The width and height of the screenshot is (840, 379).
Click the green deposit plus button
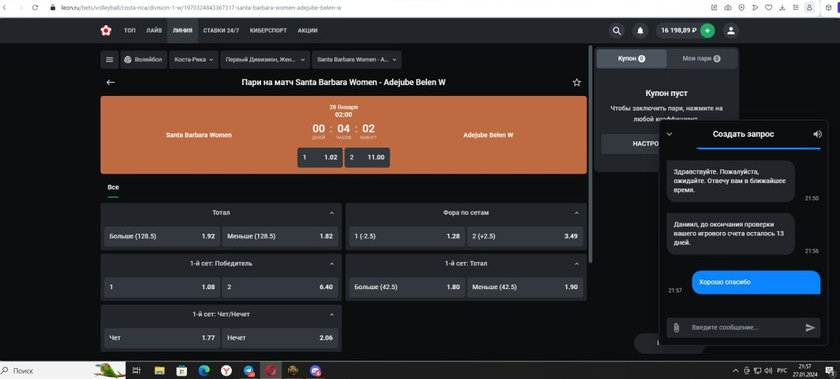(707, 31)
